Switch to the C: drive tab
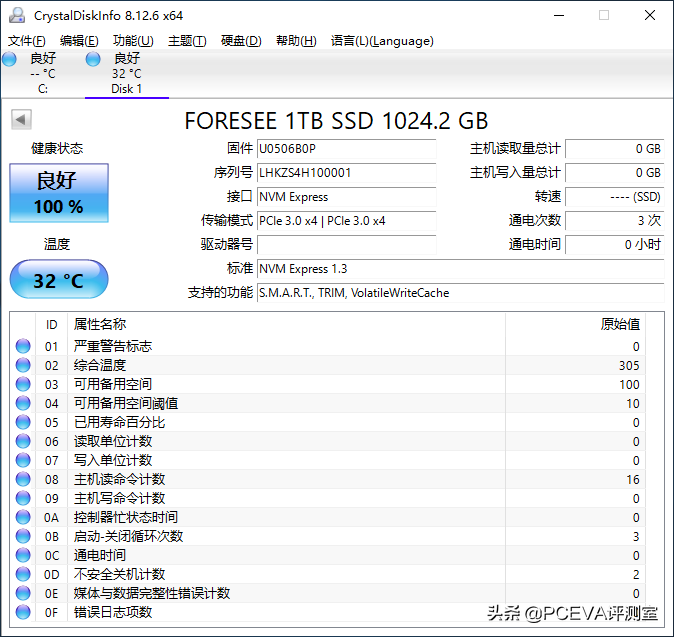674x637 pixels. click(x=43, y=74)
